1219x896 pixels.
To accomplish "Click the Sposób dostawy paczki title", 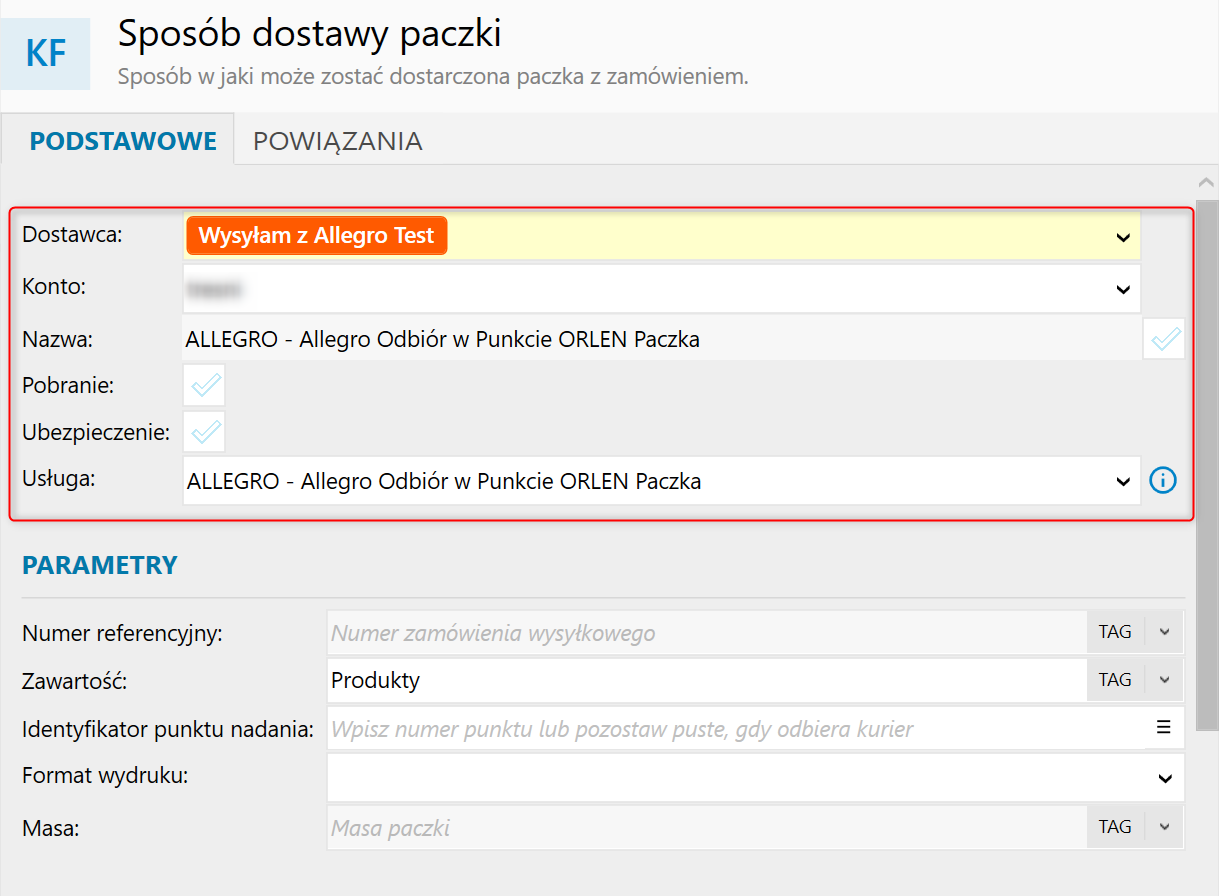I will (x=310, y=34).
